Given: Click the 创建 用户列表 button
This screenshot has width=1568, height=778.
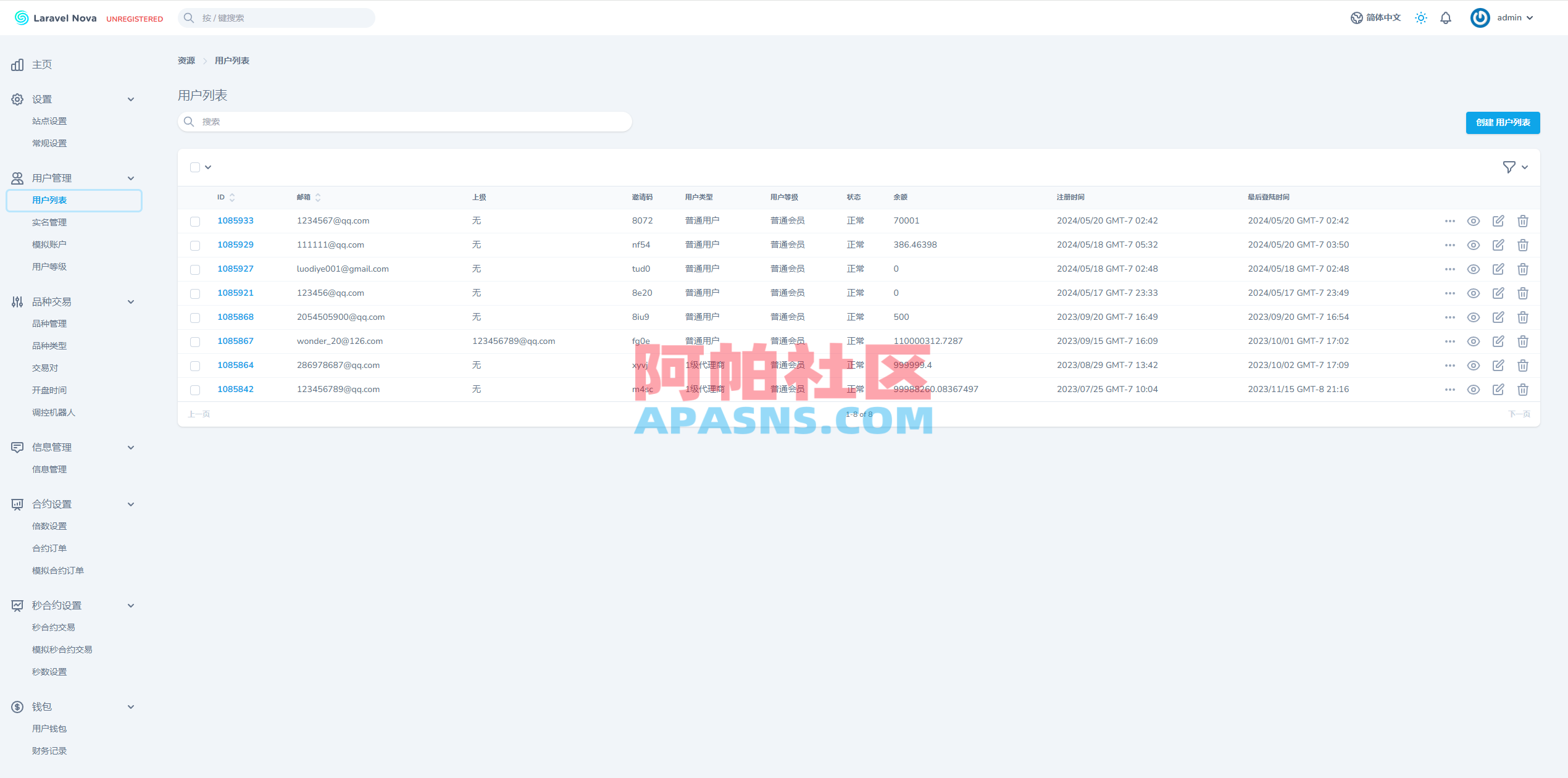Looking at the screenshot, I should point(1503,122).
